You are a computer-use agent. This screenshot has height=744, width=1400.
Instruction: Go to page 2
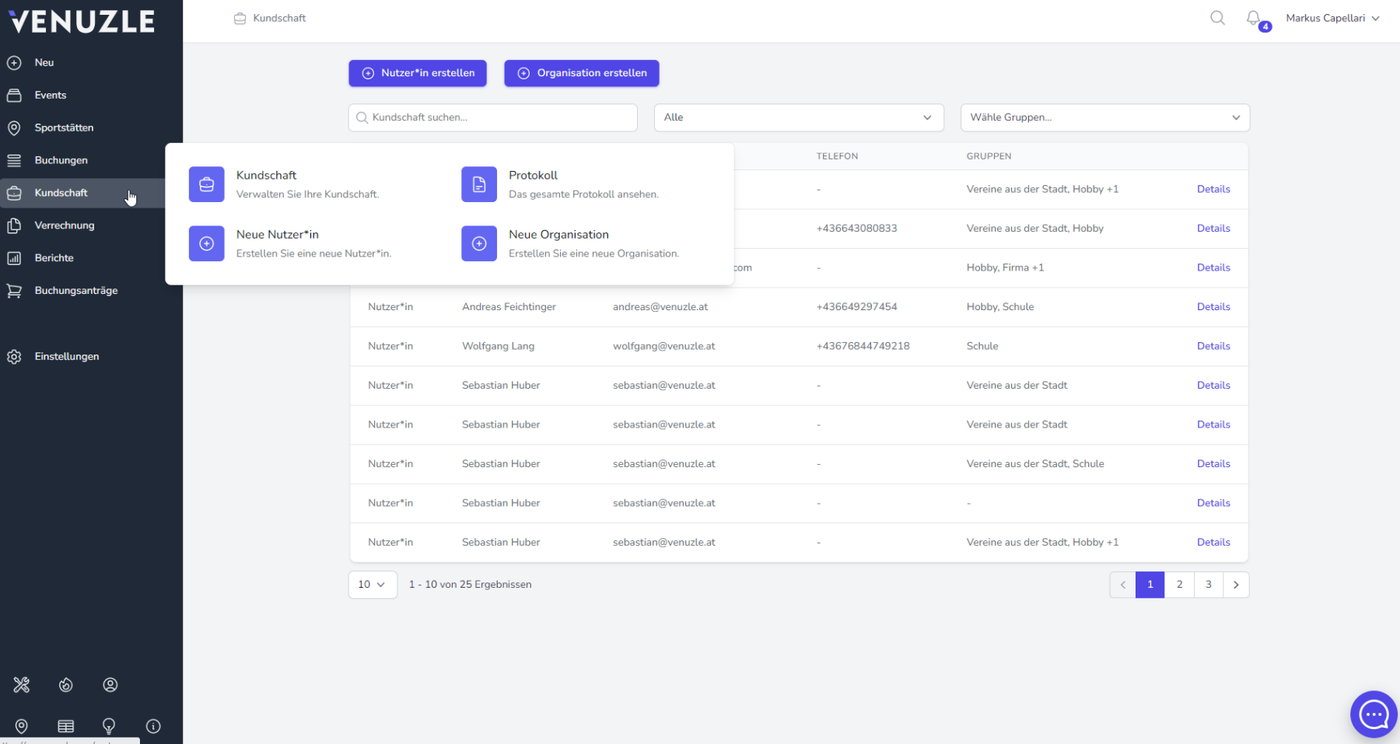(x=1179, y=584)
